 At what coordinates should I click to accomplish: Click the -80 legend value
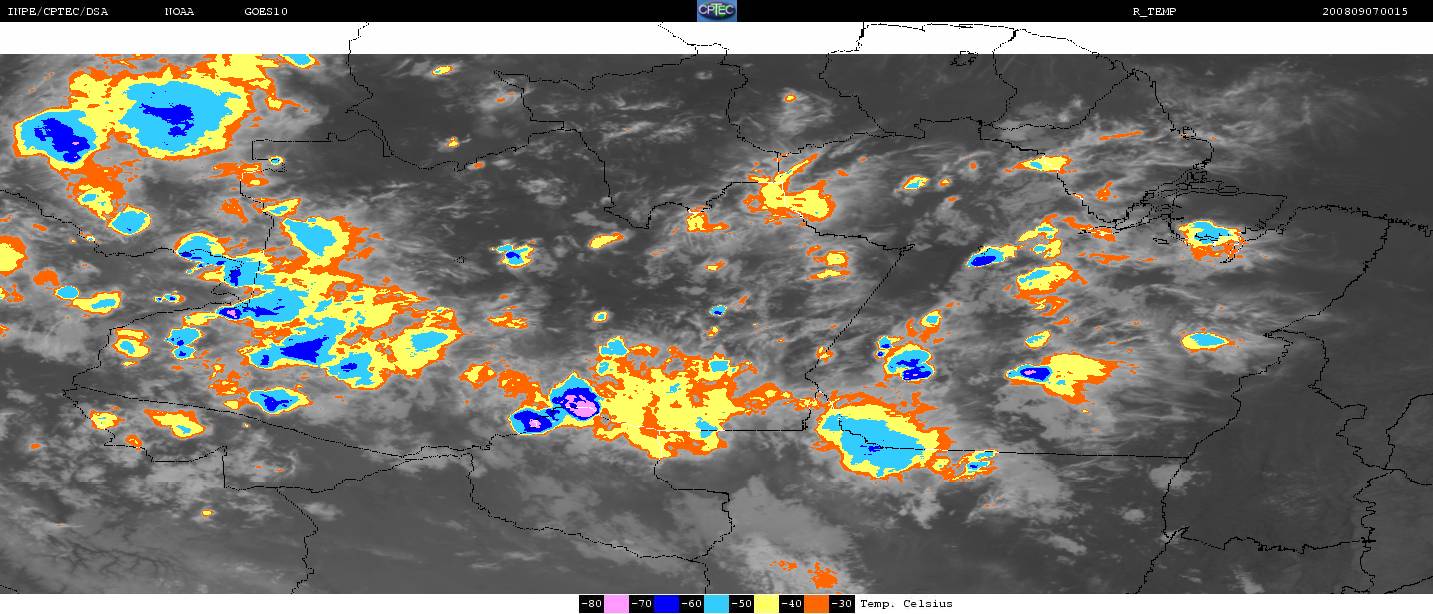coord(591,604)
